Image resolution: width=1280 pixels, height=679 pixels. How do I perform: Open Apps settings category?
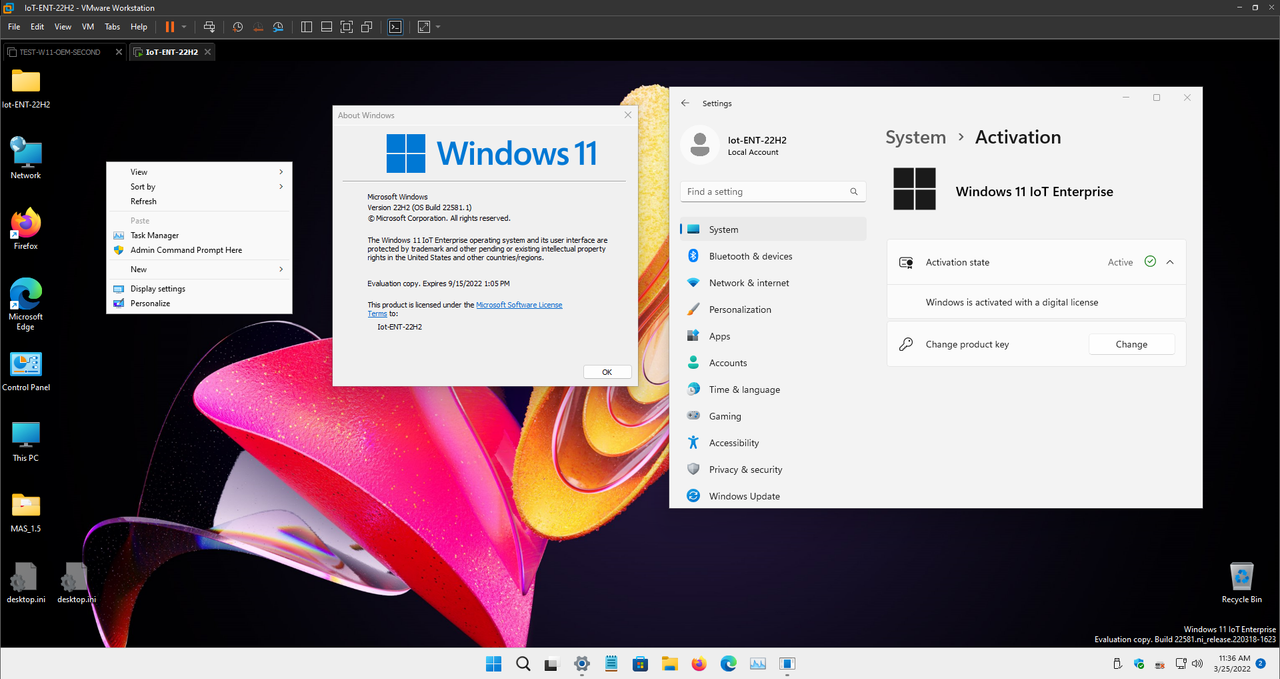[773, 336]
